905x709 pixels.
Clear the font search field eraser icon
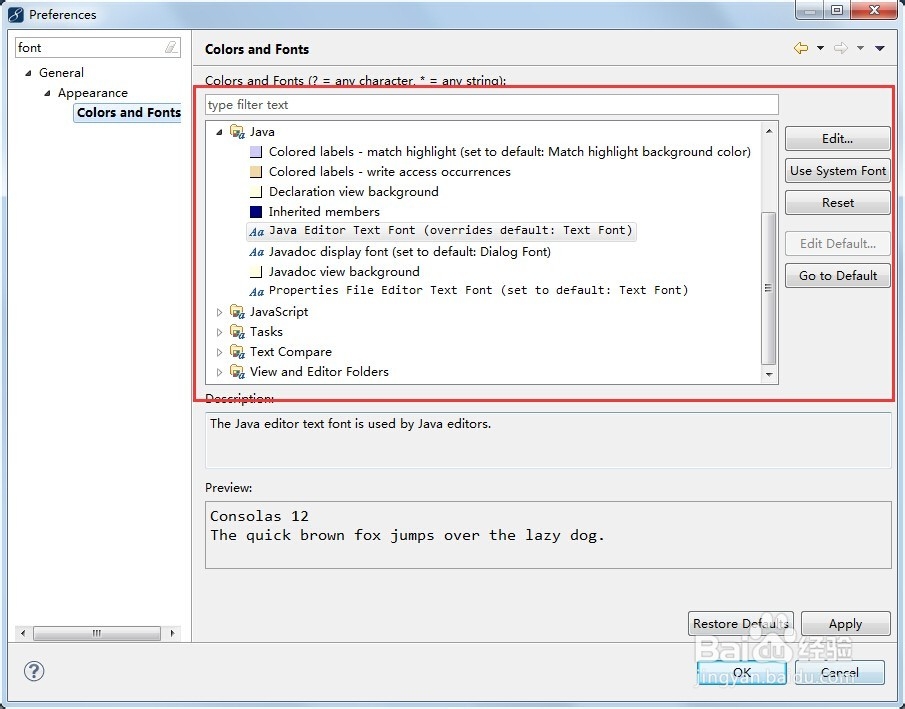[171, 47]
